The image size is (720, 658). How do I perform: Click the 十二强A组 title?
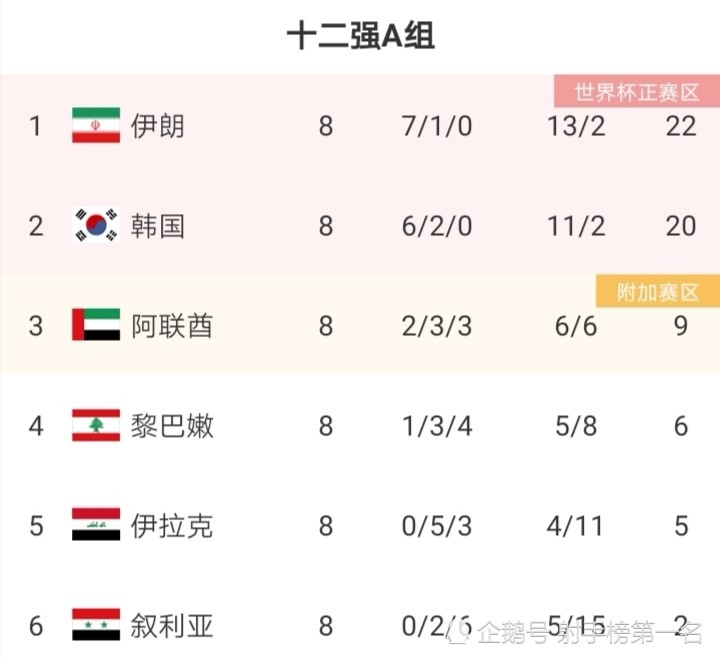(x=360, y=36)
